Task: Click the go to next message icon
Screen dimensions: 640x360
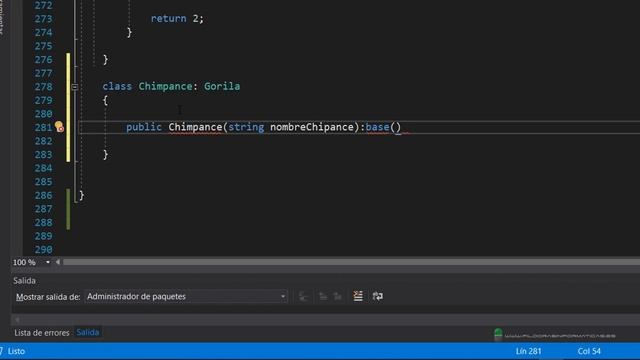Action: (x=338, y=296)
